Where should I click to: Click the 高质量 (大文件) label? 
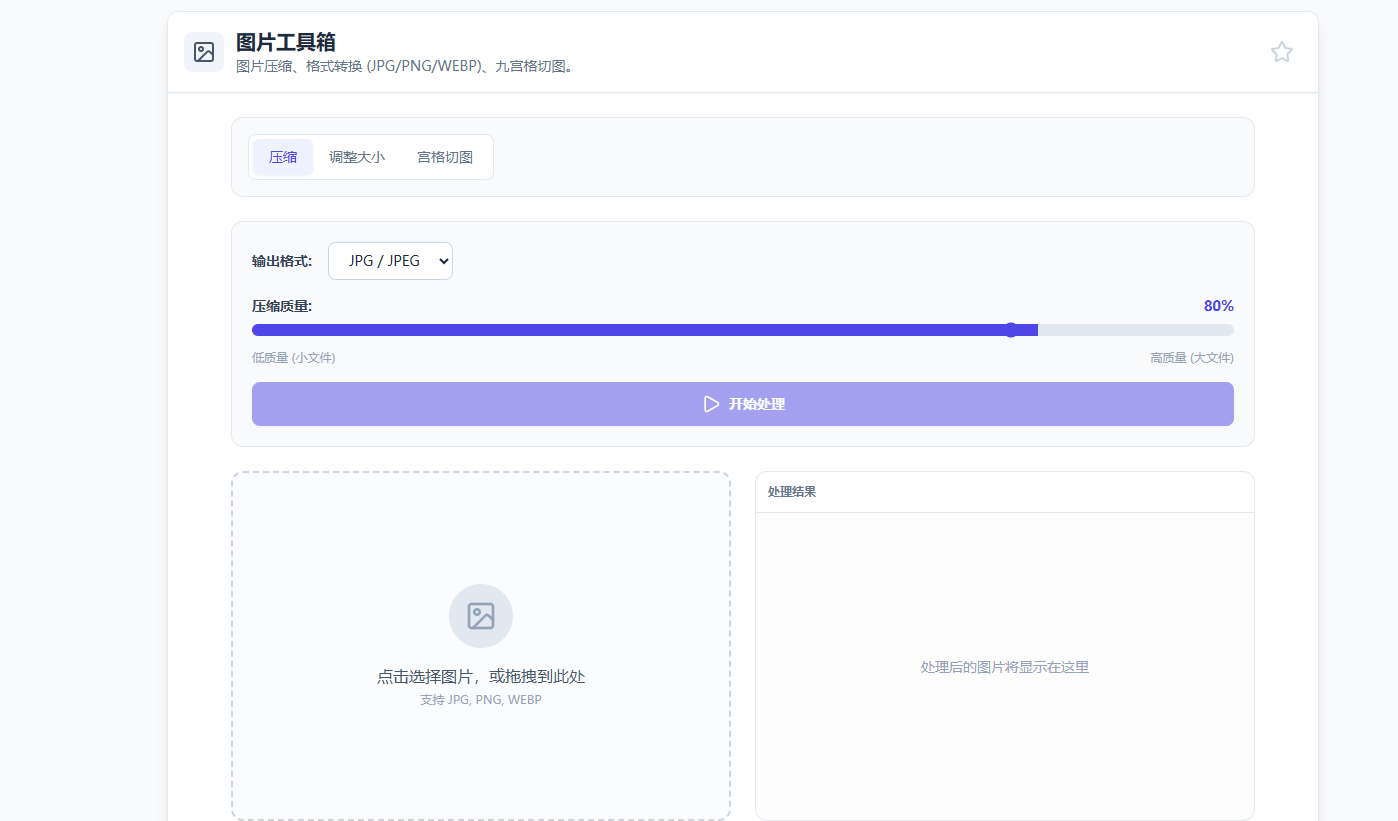point(1191,358)
